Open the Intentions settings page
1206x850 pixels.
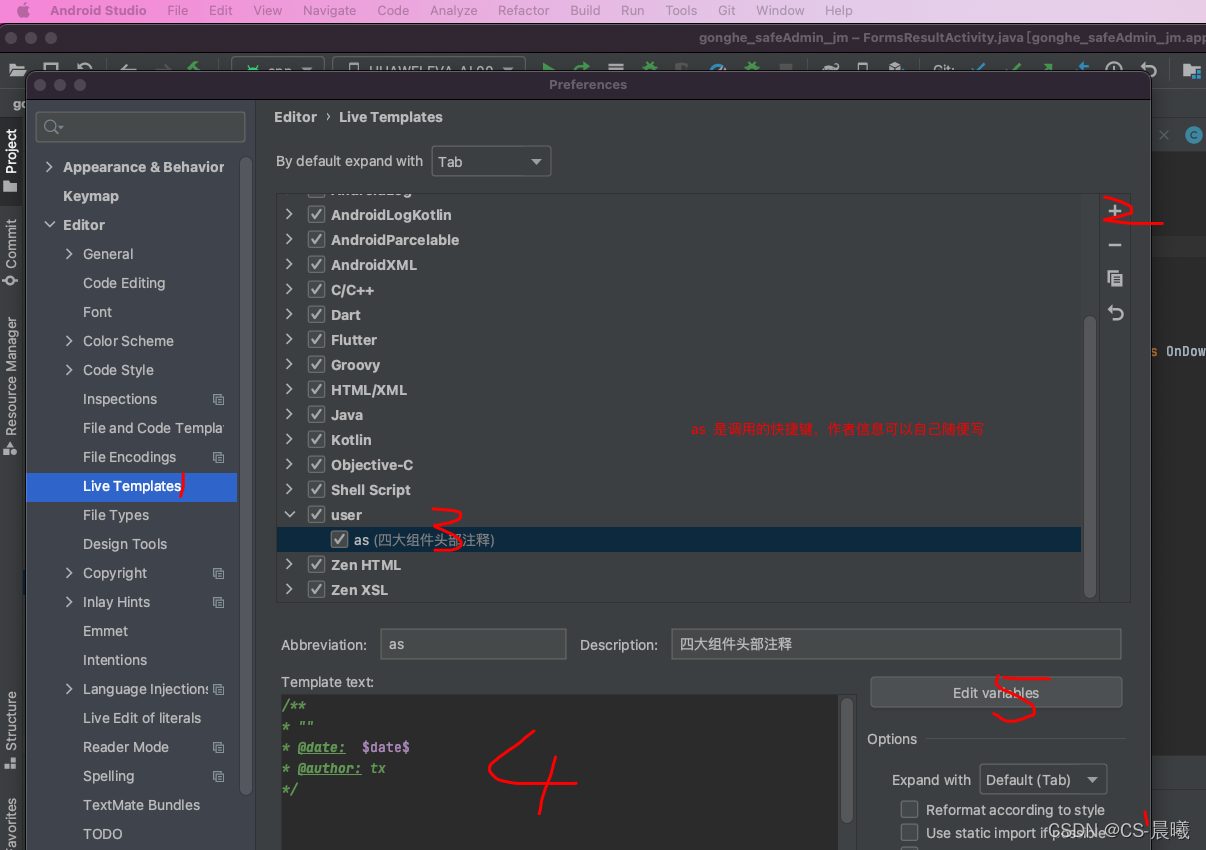115,660
